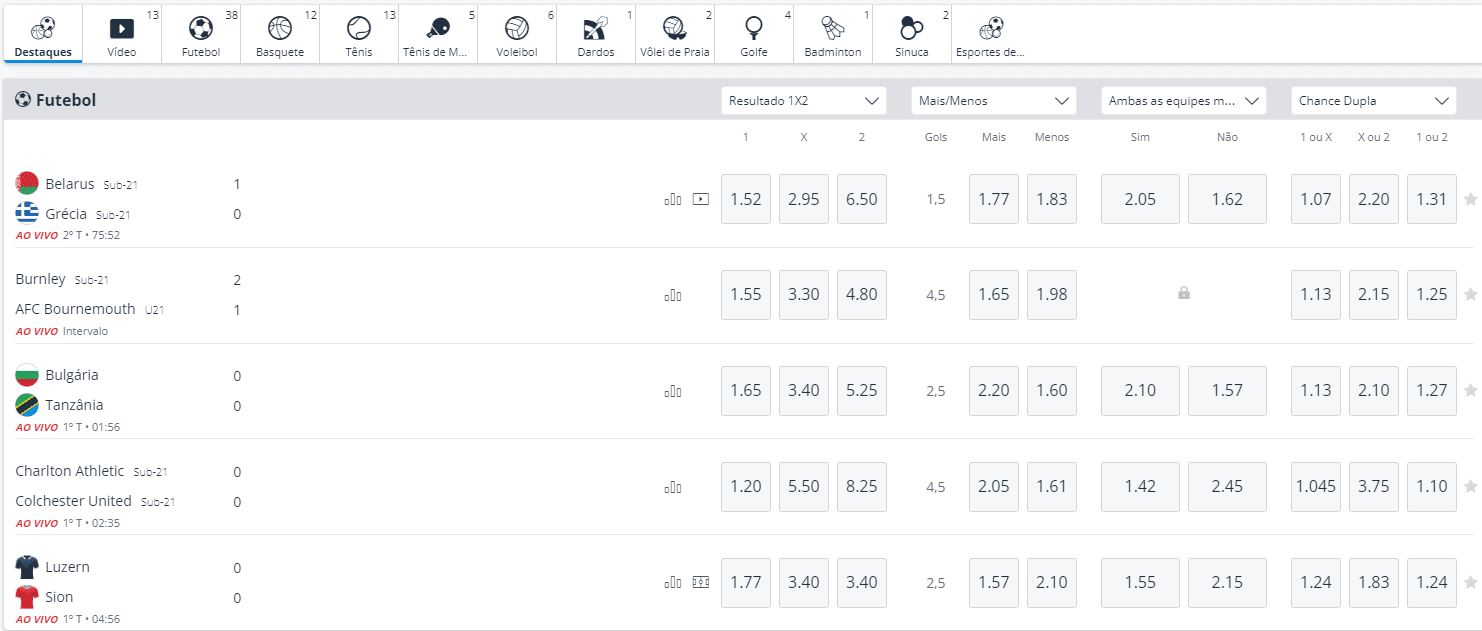Expand the Resultado 1X2 dropdown
Viewport: 1482px width, 631px height.
(x=803, y=101)
